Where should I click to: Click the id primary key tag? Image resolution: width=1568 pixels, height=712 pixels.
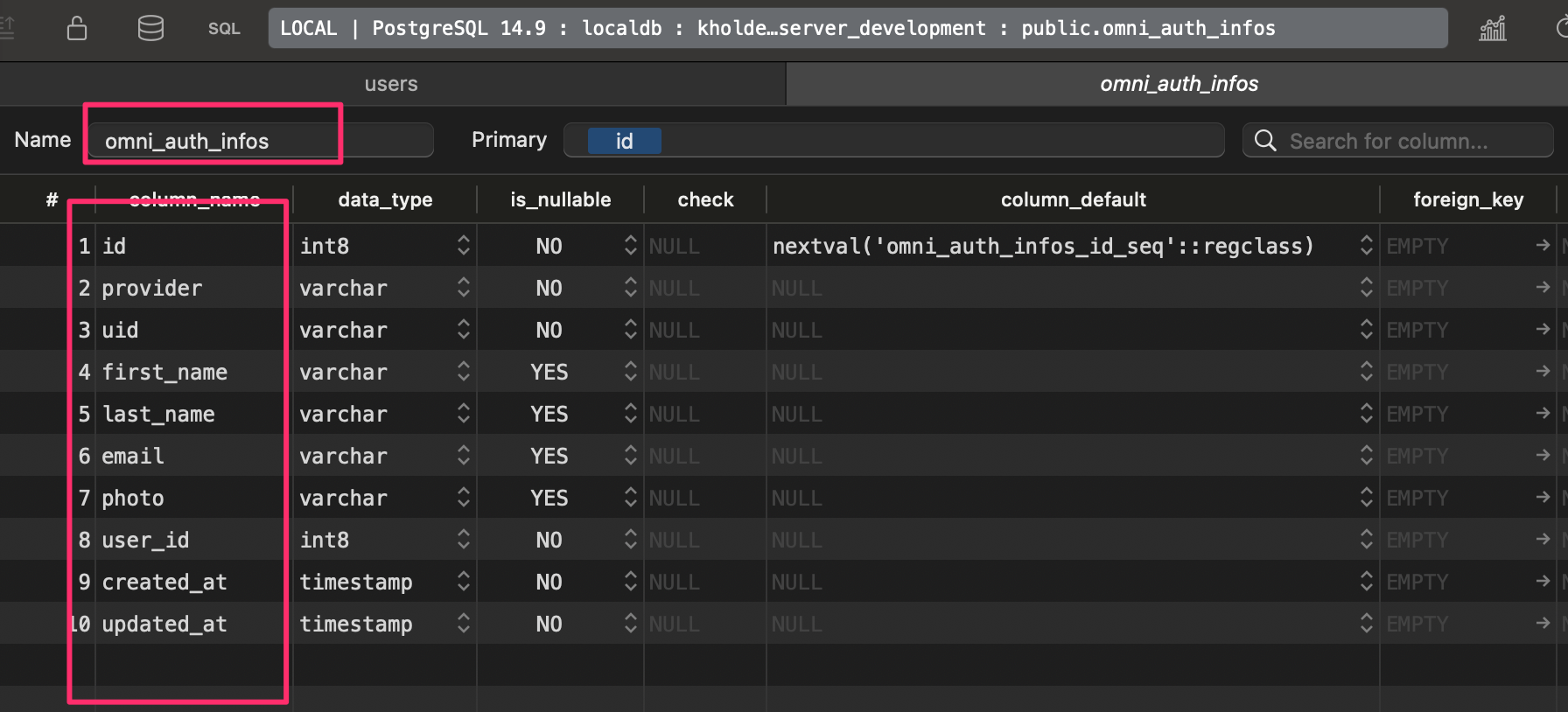click(624, 141)
